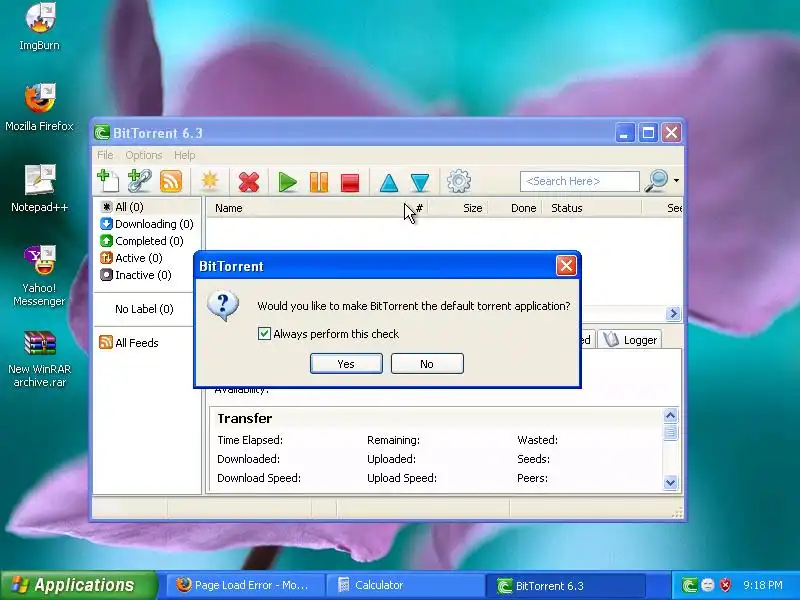Screen dimensions: 800x600
Task: Click BitTorrent 6.3 taskbar button
Action: click(565, 585)
